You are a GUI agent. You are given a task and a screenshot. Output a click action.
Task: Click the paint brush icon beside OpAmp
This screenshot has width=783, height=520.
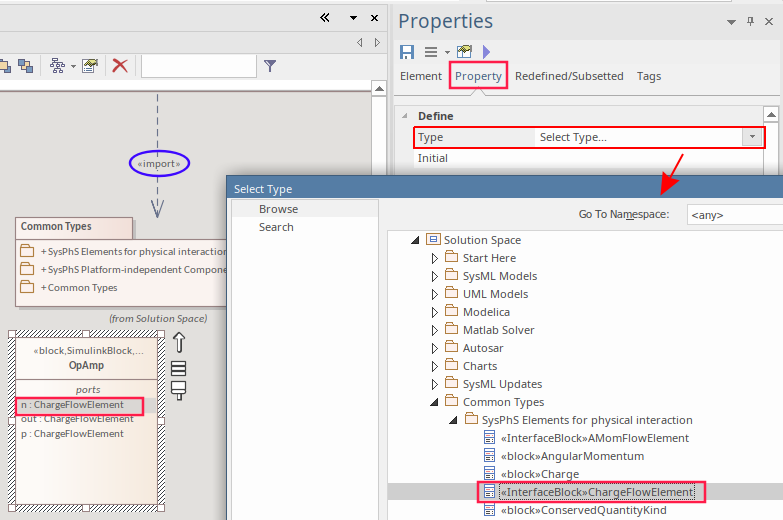[x=179, y=390]
